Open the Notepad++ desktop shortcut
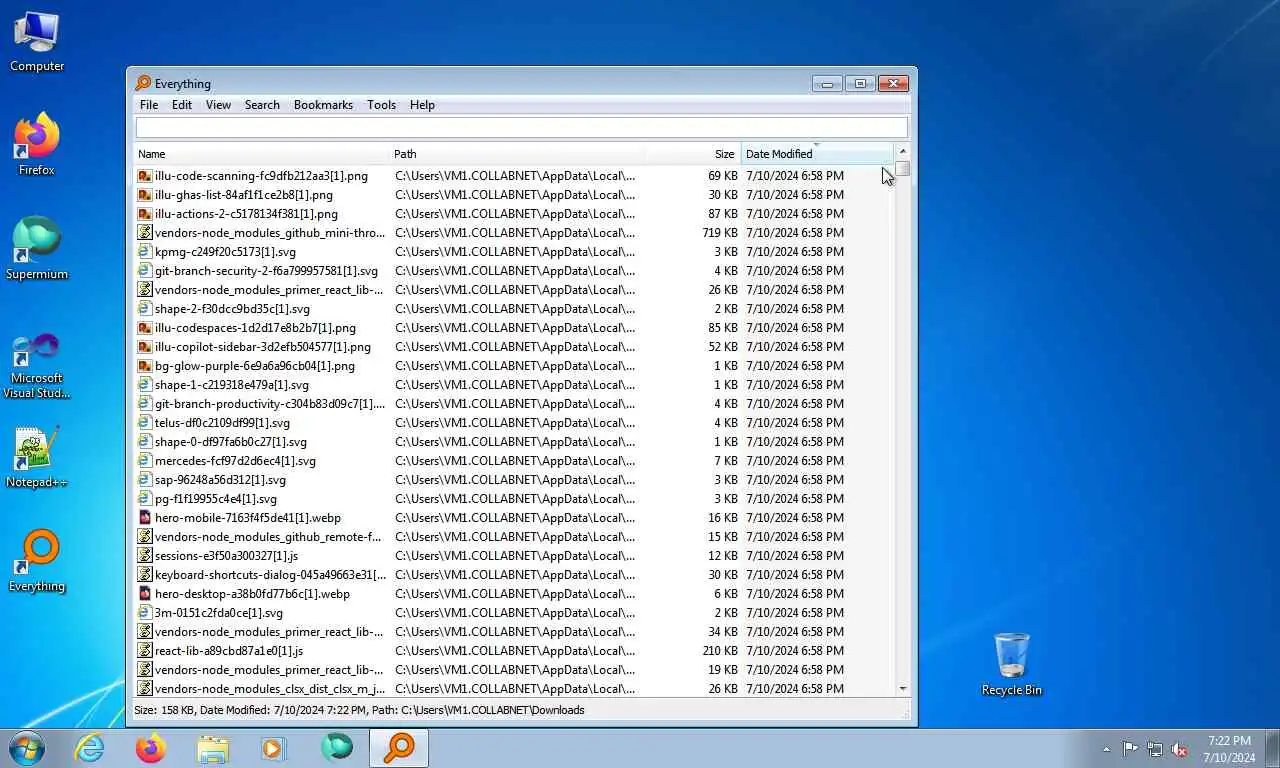The width and height of the screenshot is (1280, 768). coord(37,457)
